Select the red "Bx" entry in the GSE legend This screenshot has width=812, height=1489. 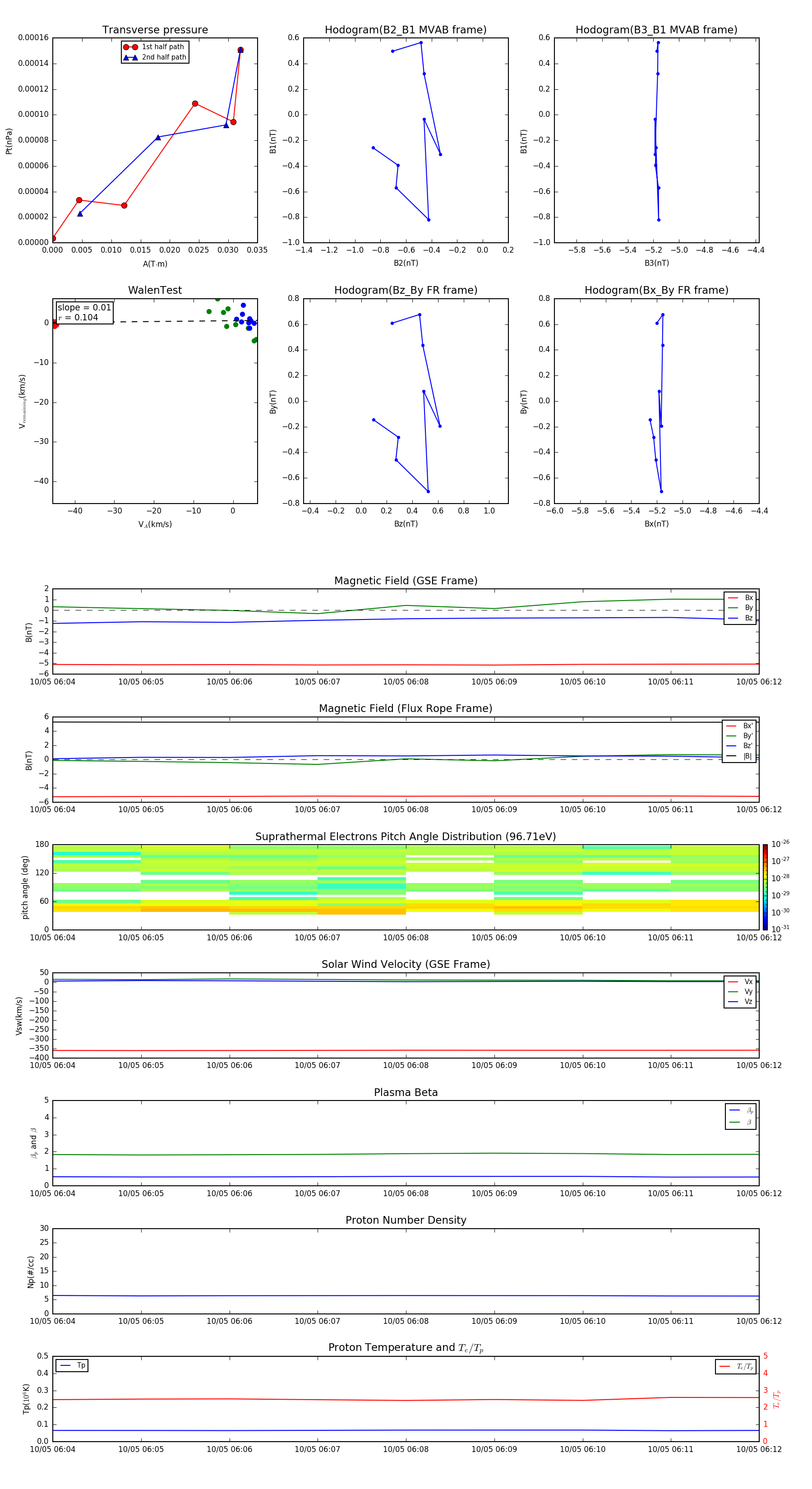pyautogui.click(x=740, y=598)
